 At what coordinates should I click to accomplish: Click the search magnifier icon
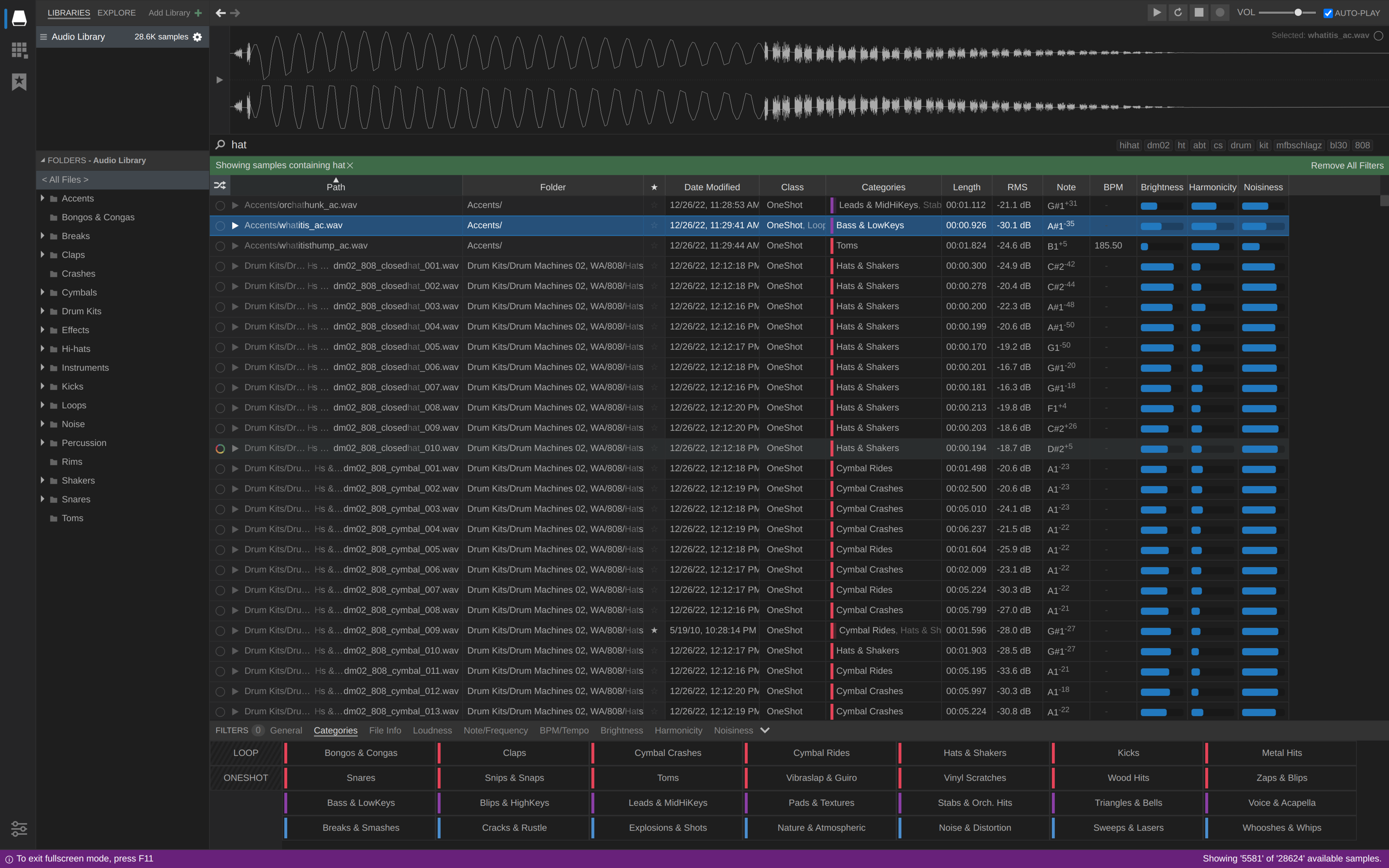(x=220, y=145)
